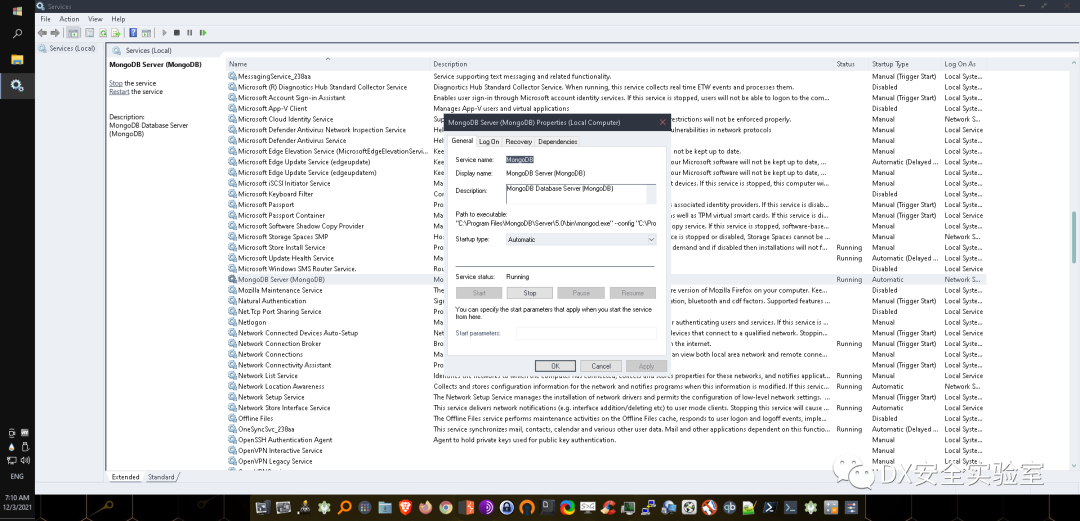Open the Windows Start logo in the sidebar
The height and width of the screenshot is (521, 1080).
[17, 11]
